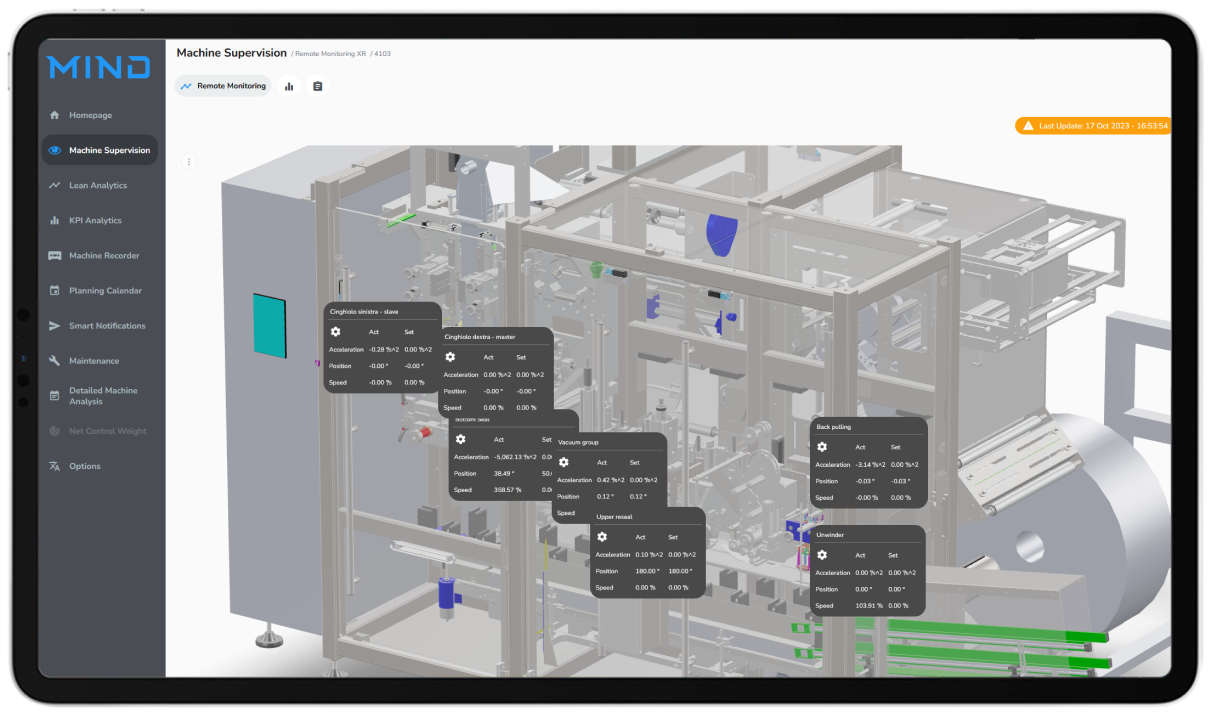Image resolution: width=1211 pixels, height=716 pixels.
Task: Switch to the bar chart tab
Action: coord(289,86)
